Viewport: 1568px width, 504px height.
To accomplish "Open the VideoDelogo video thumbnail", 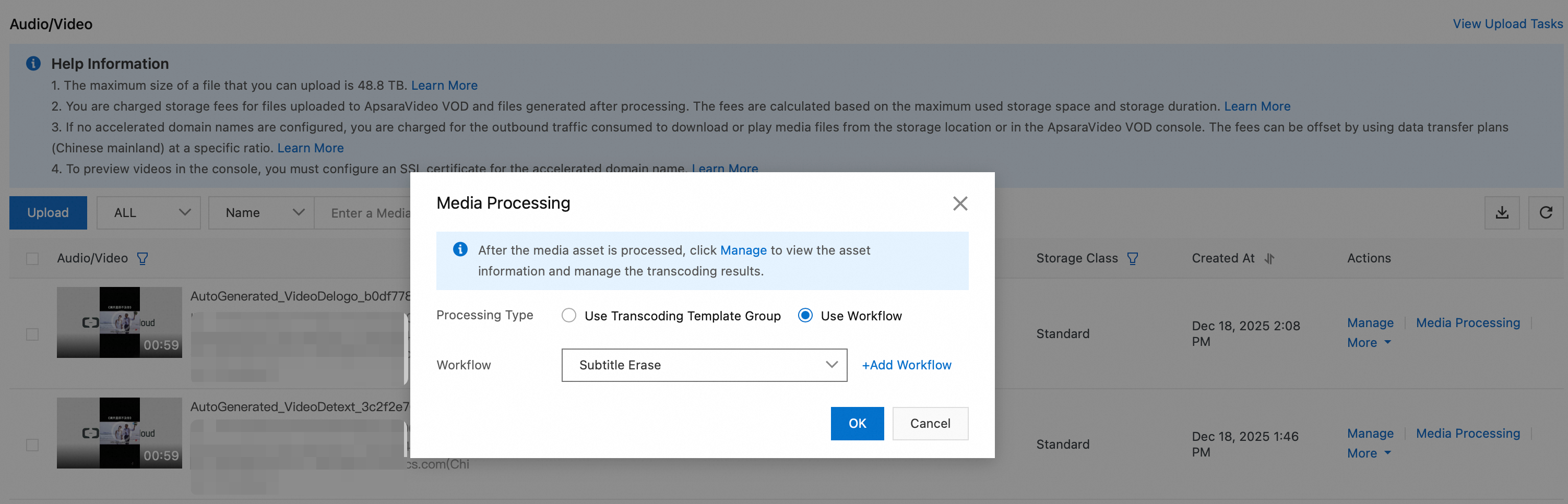I will [120, 322].
